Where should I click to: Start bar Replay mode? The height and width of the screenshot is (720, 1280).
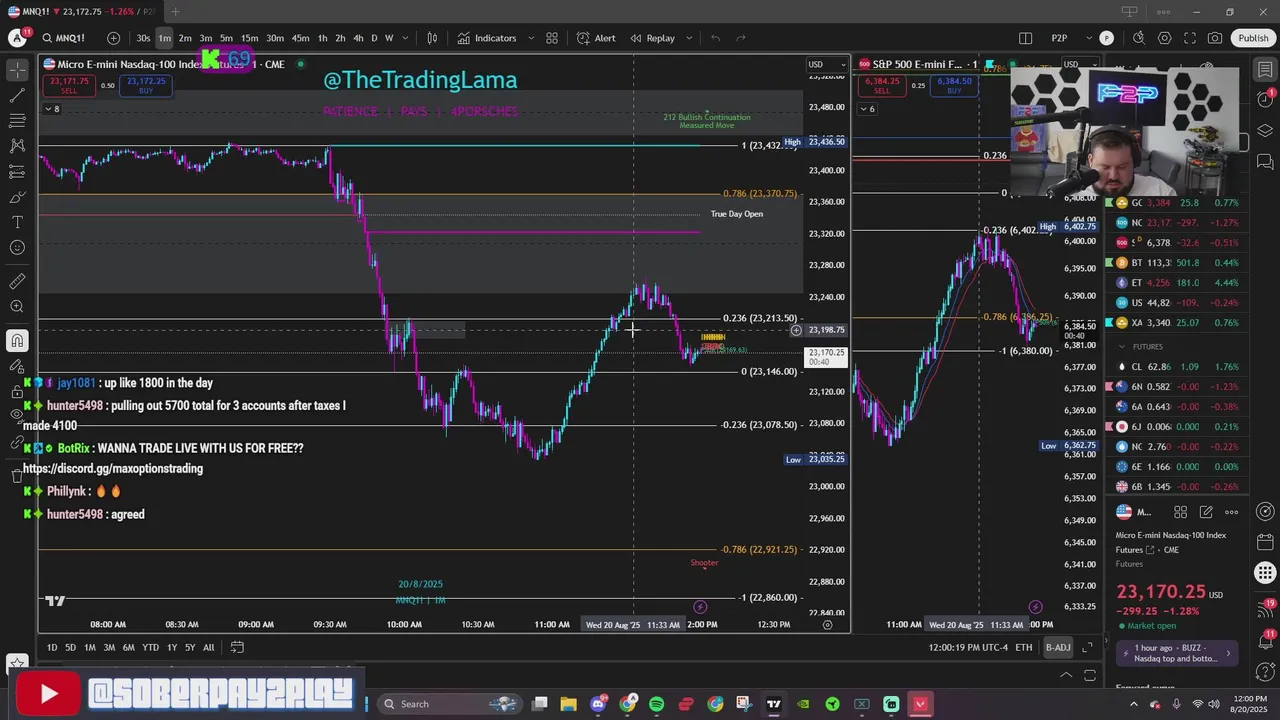(652, 38)
